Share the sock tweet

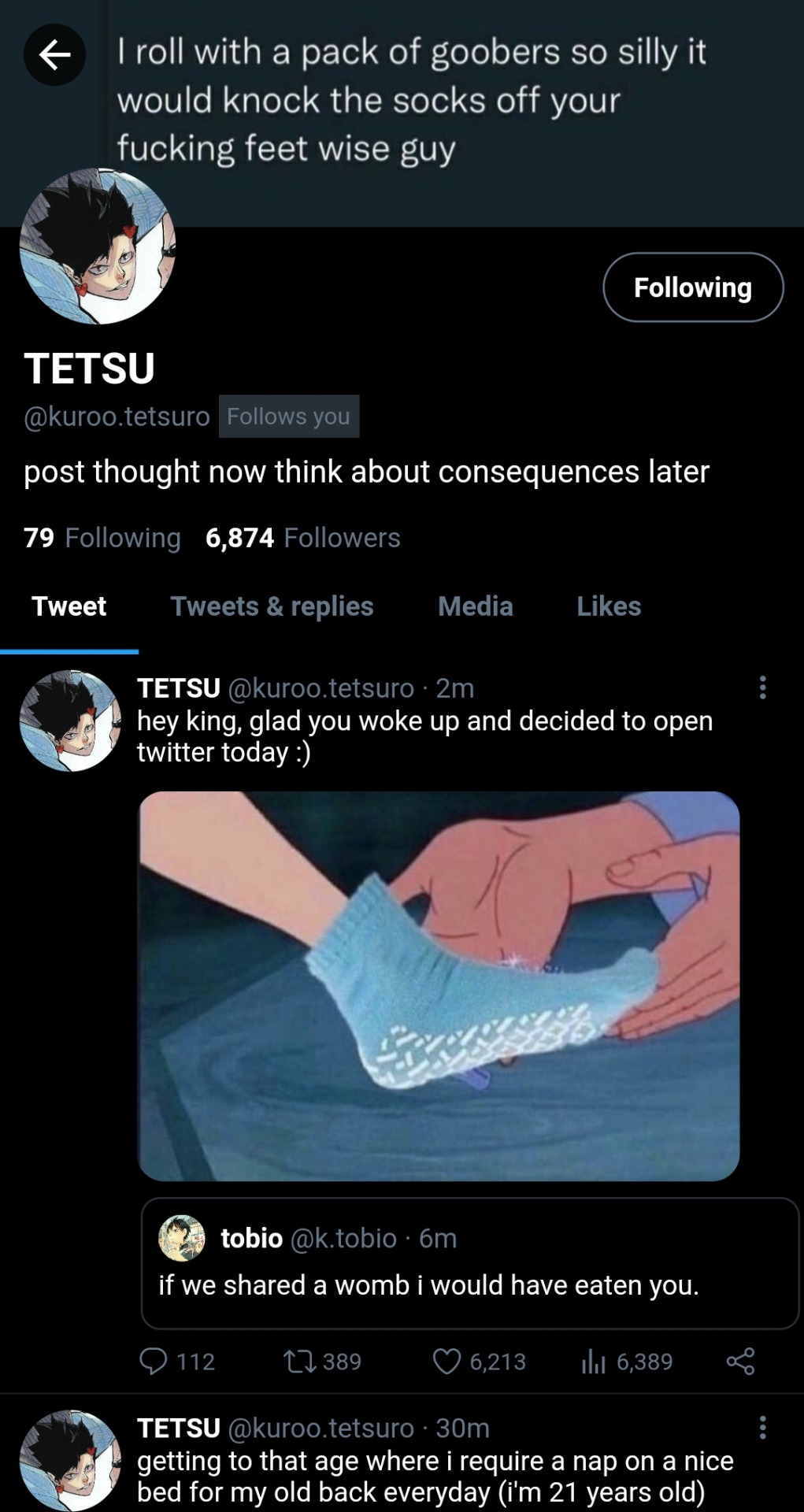pos(740,1361)
